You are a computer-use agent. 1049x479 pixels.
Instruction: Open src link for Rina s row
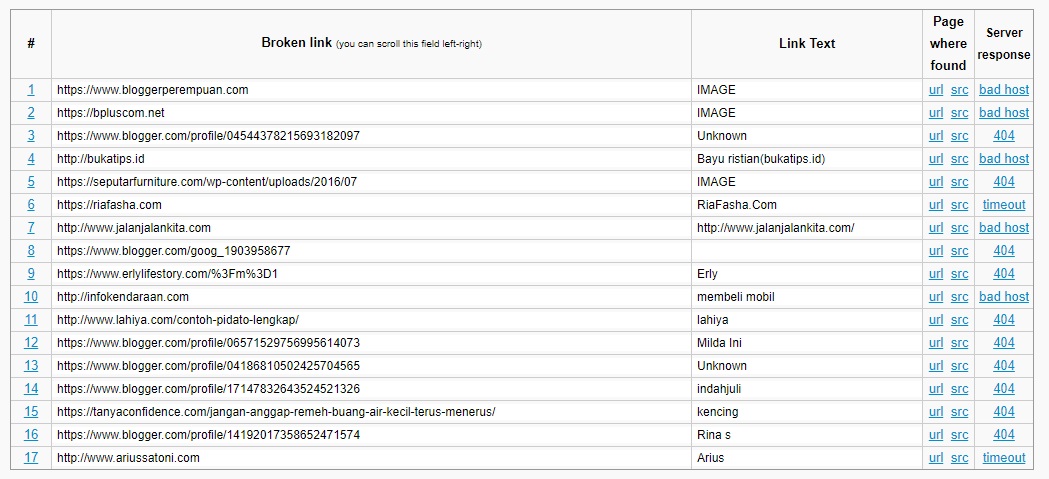pyautogui.click(x=959, y=435)
